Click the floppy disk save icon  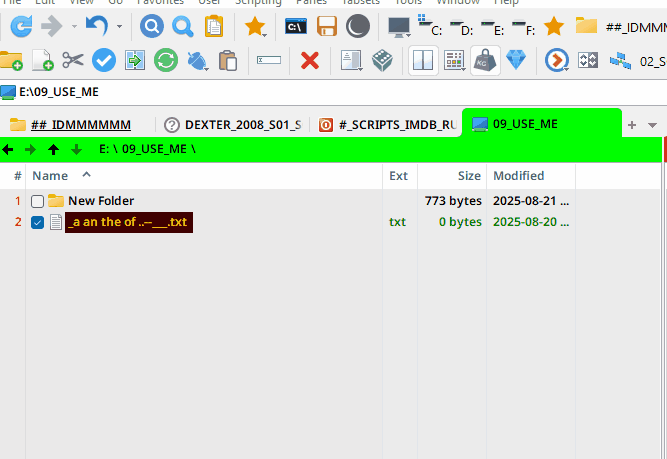[x=327, y=26]
